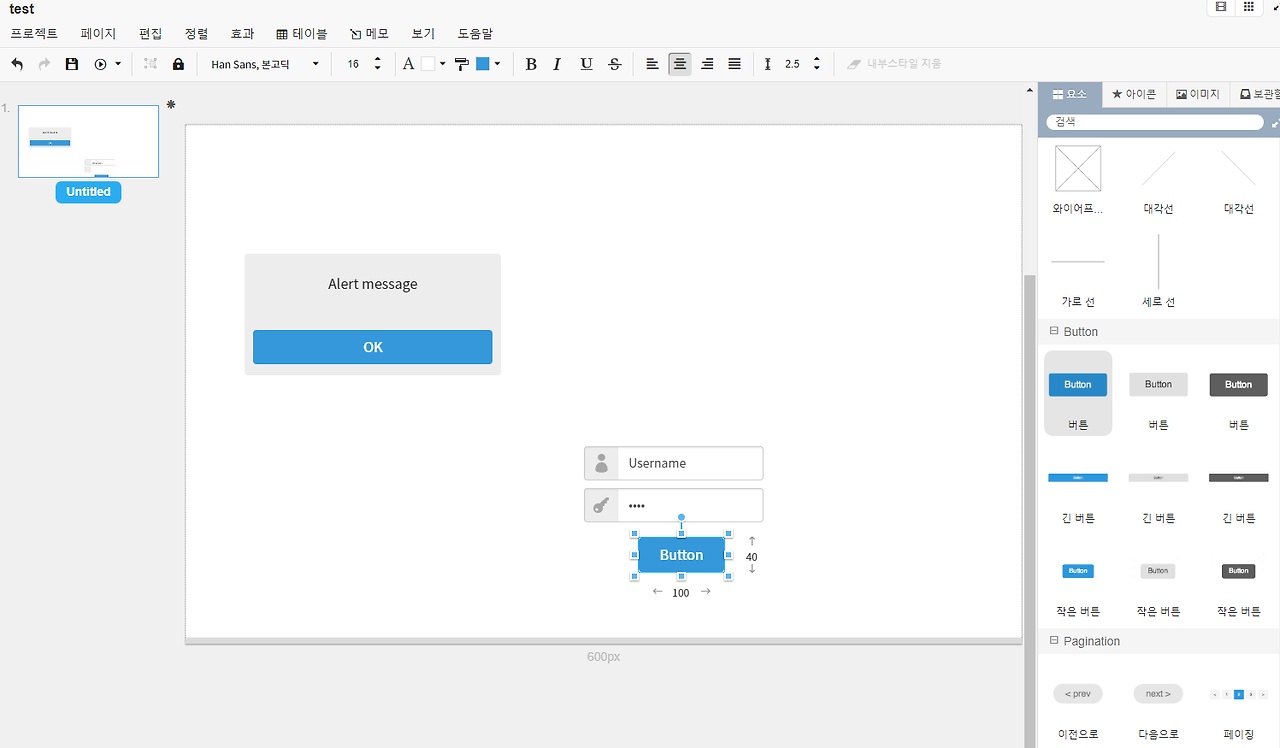Toggle the padlock lock icon
The width and height of the screenshot is (1280, 748).
(178, 64)
